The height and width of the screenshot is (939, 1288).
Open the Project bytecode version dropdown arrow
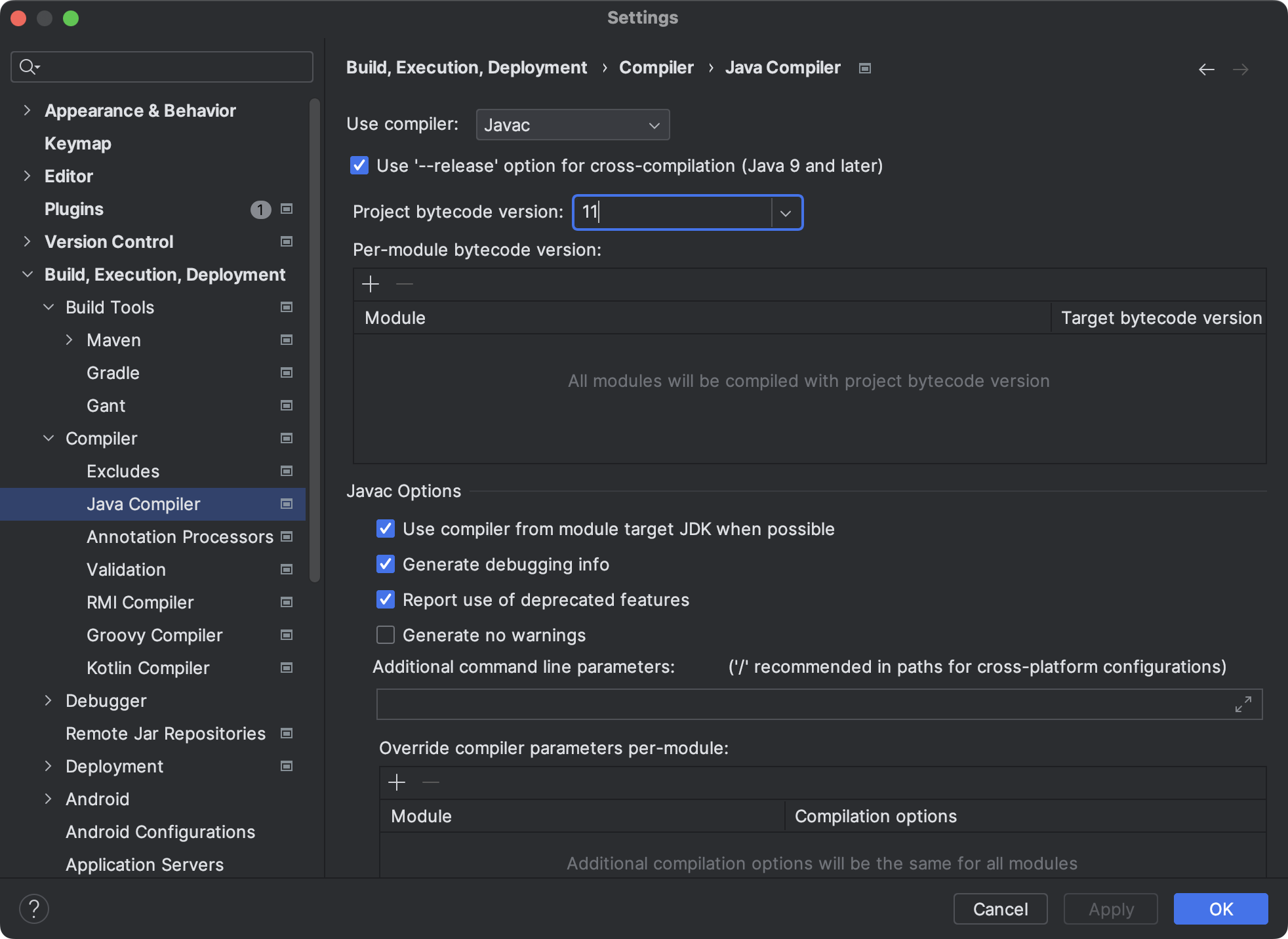click(x=786, y=213)
